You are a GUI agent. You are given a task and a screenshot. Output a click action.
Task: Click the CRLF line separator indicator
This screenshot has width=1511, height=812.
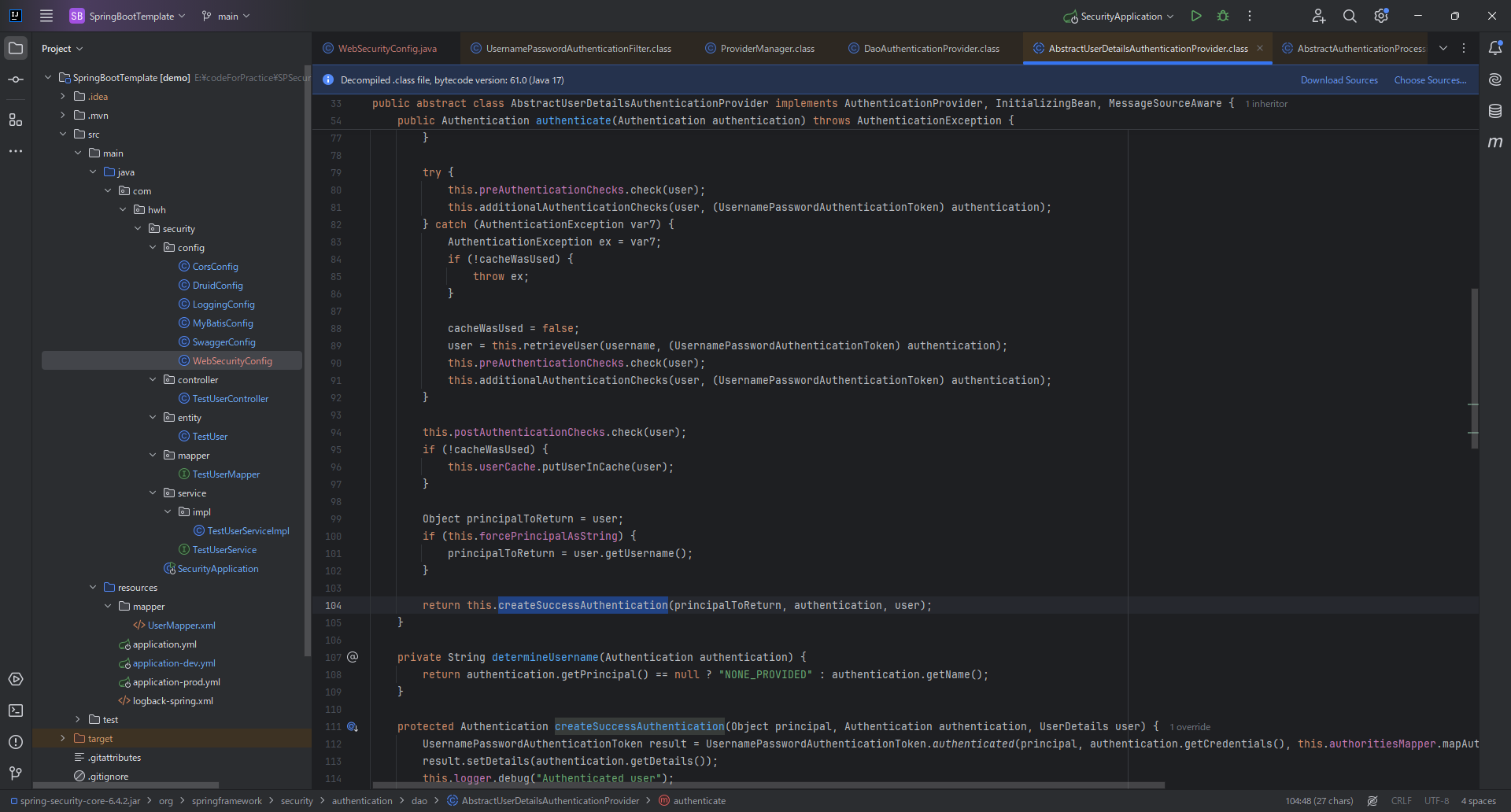tap(1401, 801)
